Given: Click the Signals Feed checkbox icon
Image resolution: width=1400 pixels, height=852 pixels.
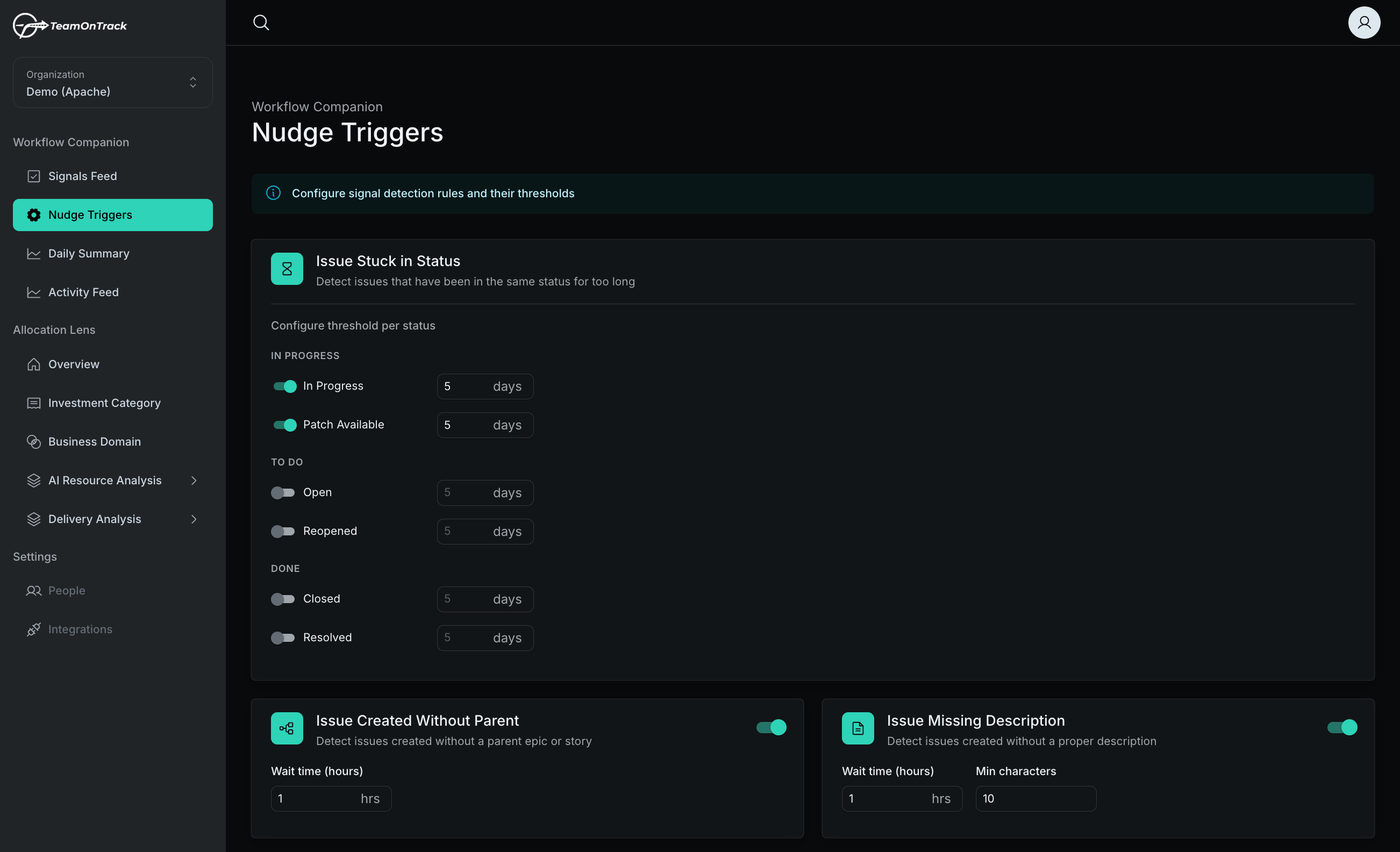Looking at the screenshot, I should tap(33, 176).
